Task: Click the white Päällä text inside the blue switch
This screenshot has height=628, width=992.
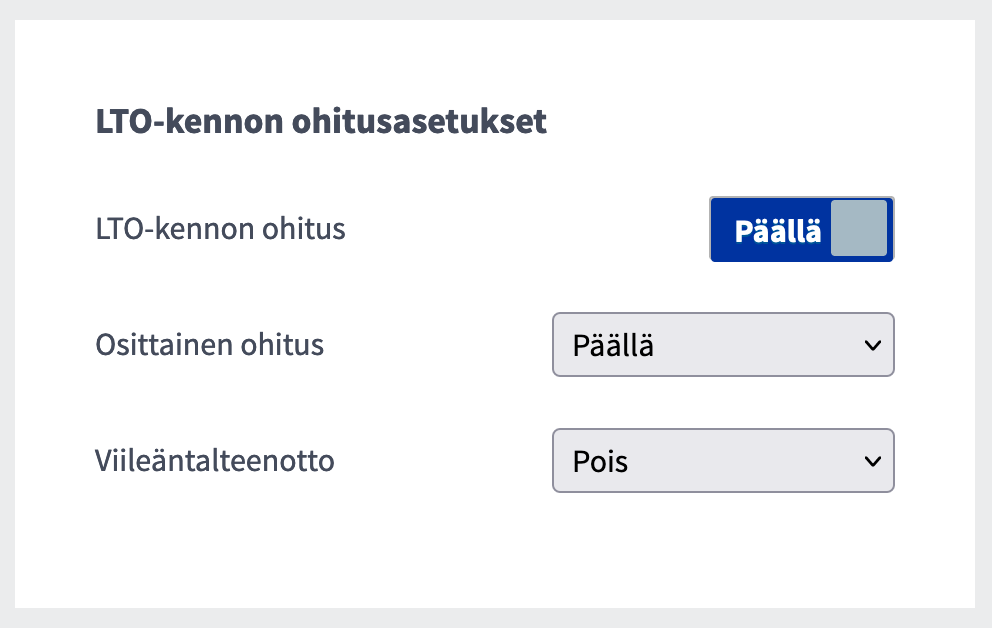Action: [777, 231]
